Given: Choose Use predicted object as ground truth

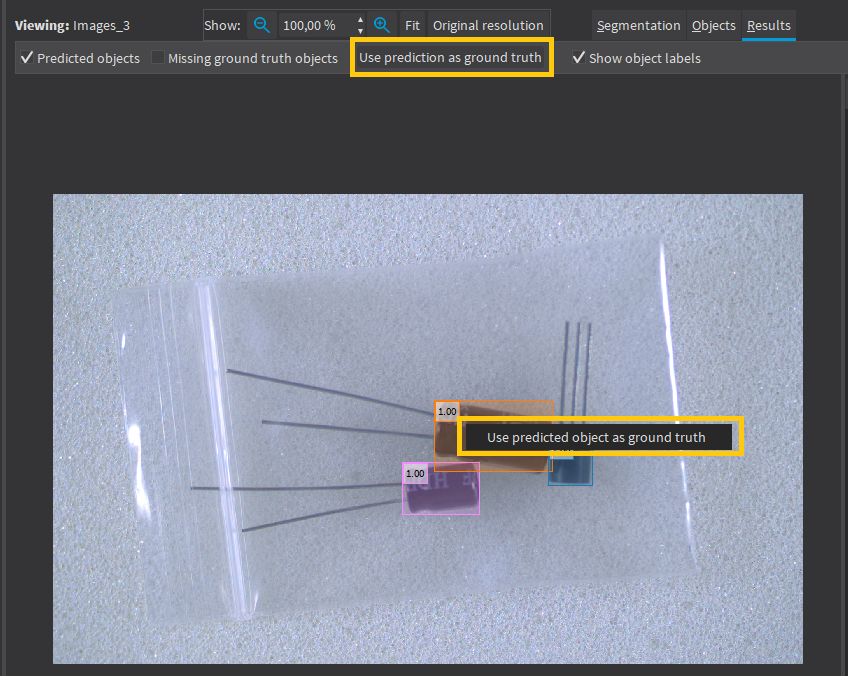Looking at the screenshot, I should point(599,436).
